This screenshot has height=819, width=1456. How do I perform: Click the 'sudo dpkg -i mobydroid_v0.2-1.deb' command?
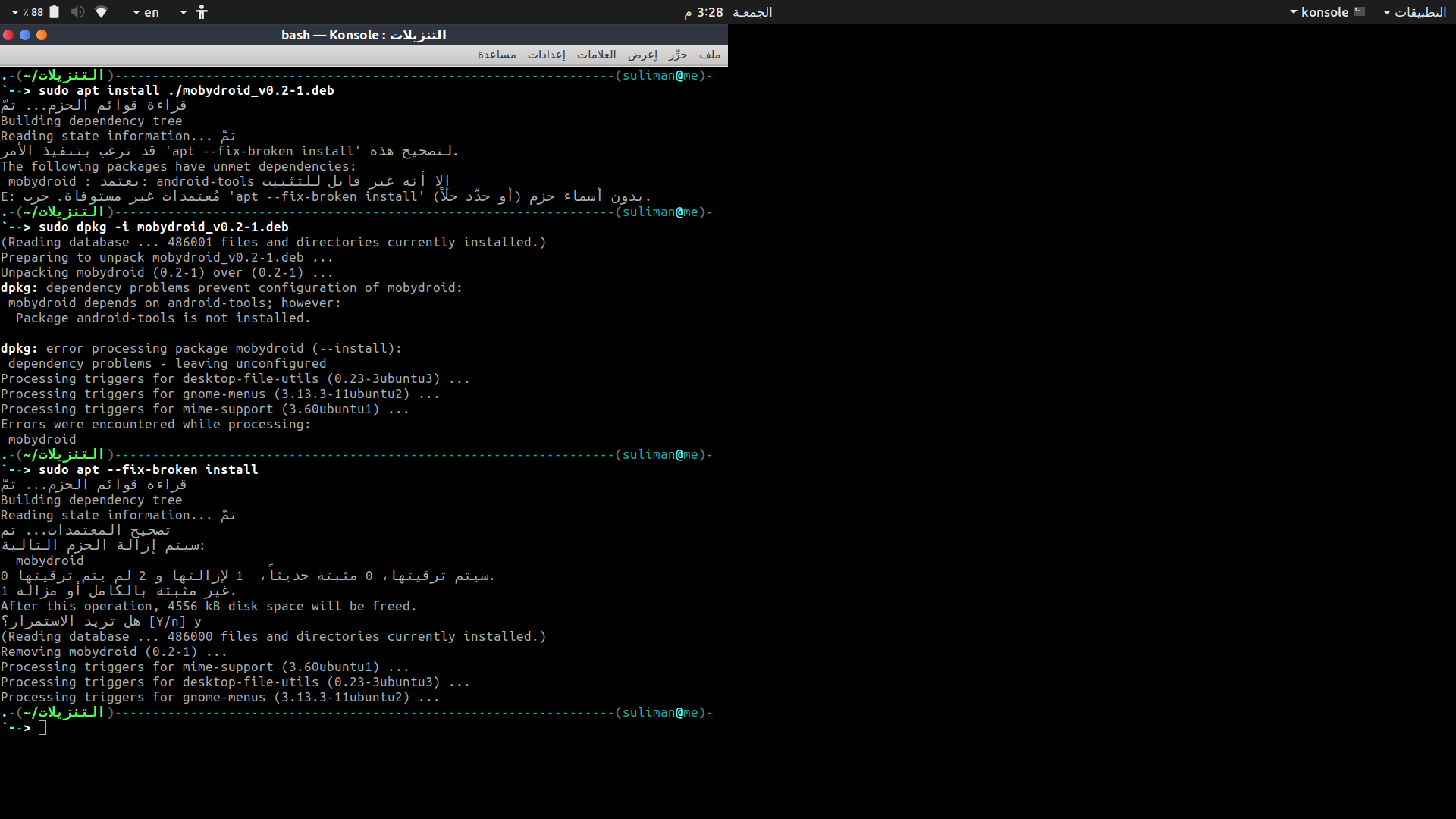[x=164, y=227]
